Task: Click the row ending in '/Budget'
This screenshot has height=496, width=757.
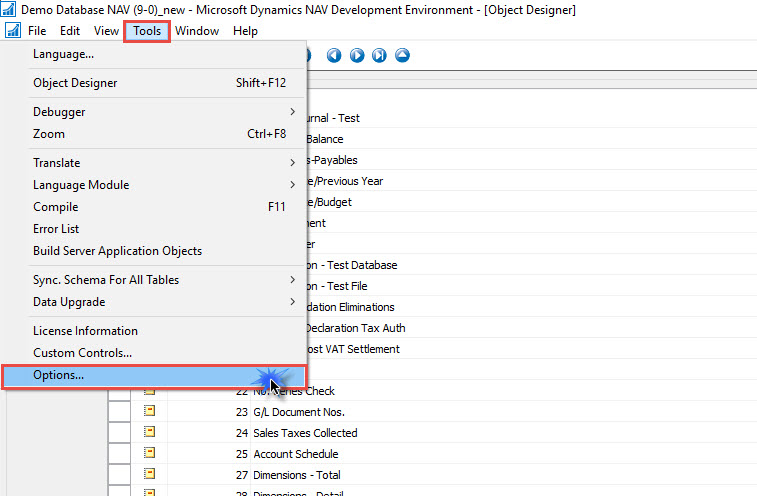Action: (532, 202)
